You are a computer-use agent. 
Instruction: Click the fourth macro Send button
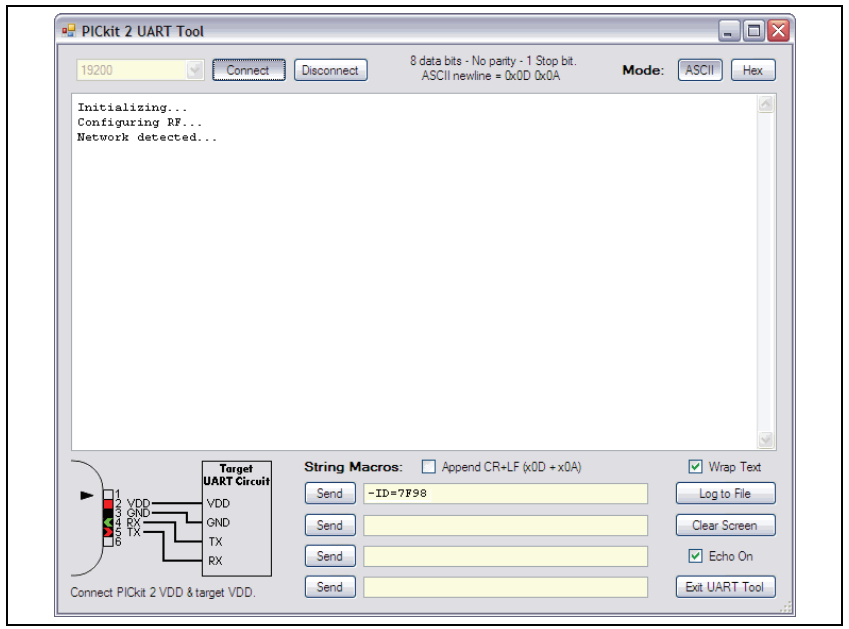tap(330, 587)
